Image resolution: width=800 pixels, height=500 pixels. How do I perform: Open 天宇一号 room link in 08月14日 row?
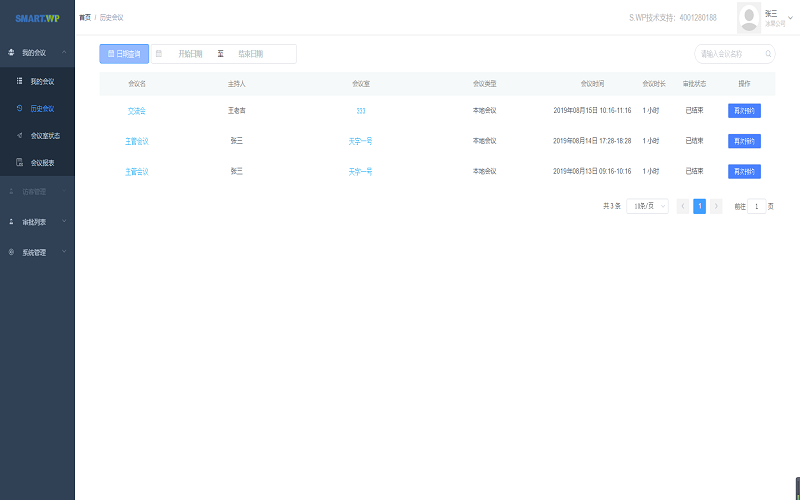point(360,141)
